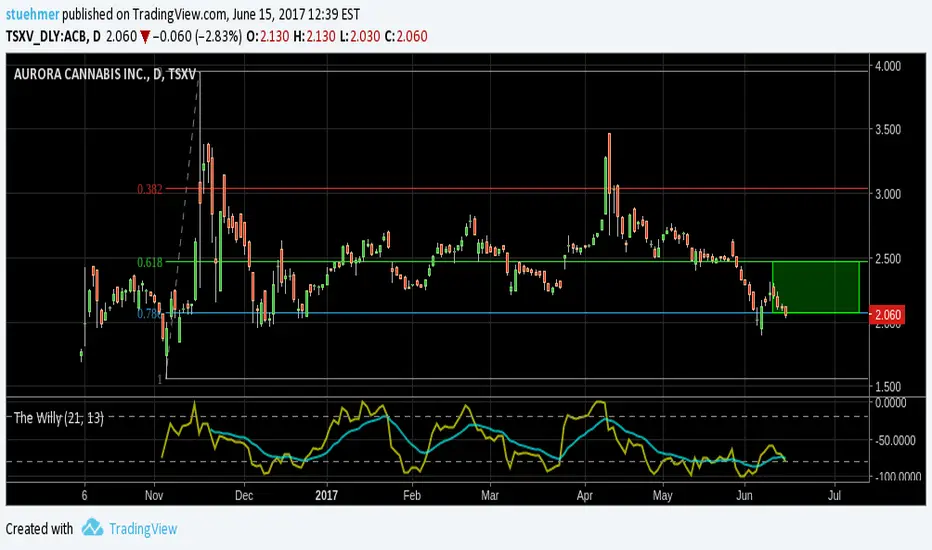Click the −0.060 (−2.83%) change value
This screenshot has height=550, width=932.
pos(197,36)
